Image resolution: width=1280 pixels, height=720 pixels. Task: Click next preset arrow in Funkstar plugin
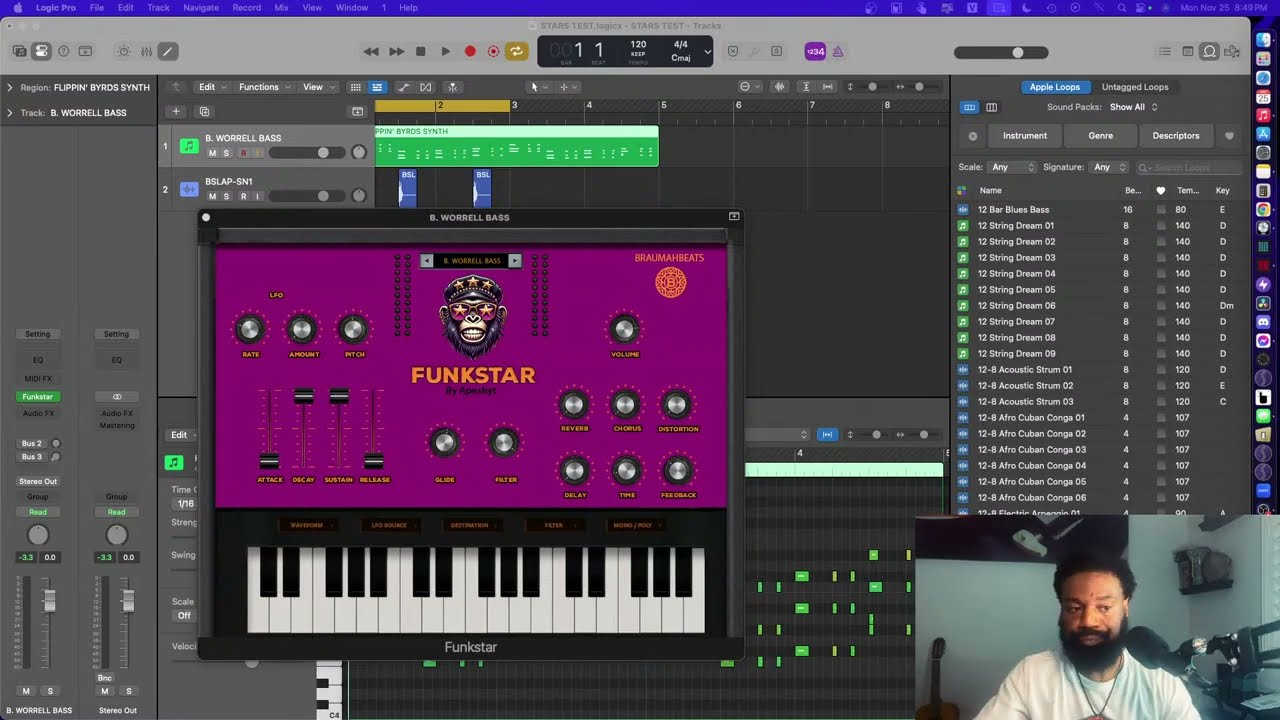[x=514, y=261]
